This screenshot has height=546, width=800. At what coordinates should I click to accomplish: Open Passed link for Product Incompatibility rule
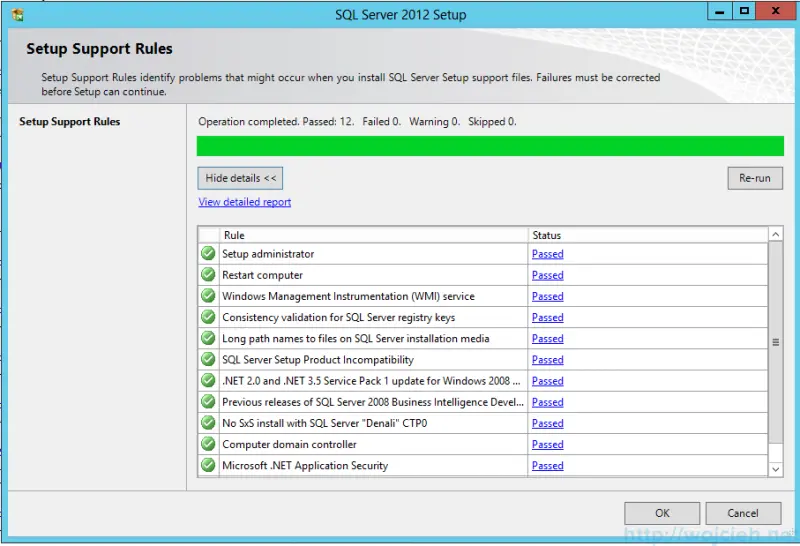pyautogui.click(x=547, y=360)
